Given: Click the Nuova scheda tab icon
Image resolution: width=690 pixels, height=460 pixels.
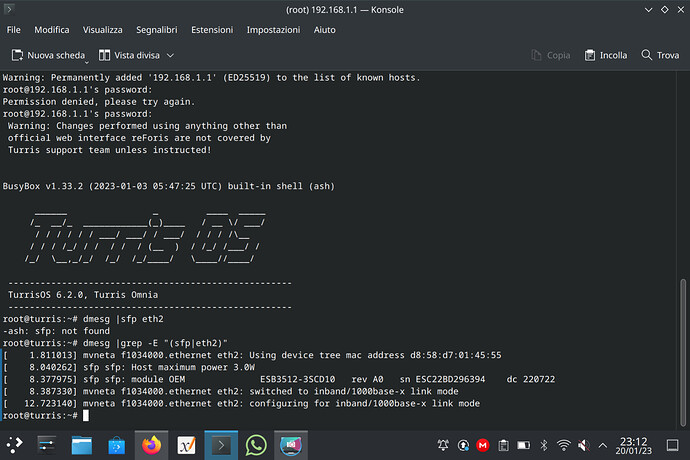Looking at the screenshot, I should click(x=17, y=55).
